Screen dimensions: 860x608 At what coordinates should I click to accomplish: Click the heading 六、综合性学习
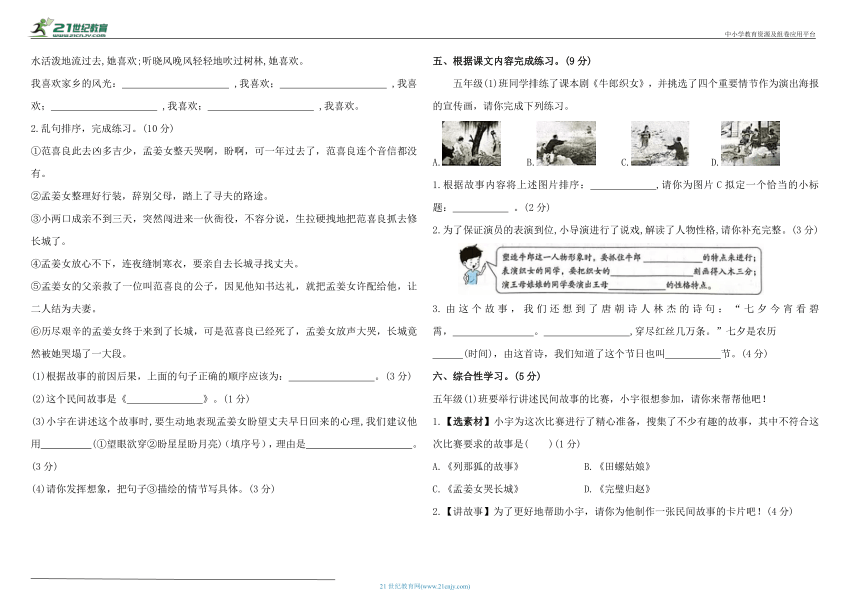[486, 376]
